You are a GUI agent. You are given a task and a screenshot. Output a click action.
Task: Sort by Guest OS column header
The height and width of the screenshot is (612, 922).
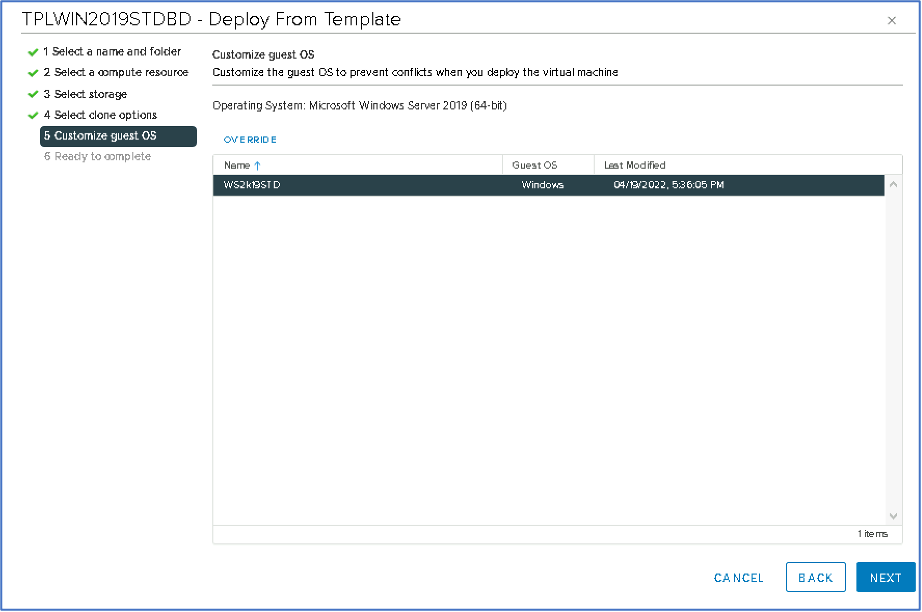[534, 165]
